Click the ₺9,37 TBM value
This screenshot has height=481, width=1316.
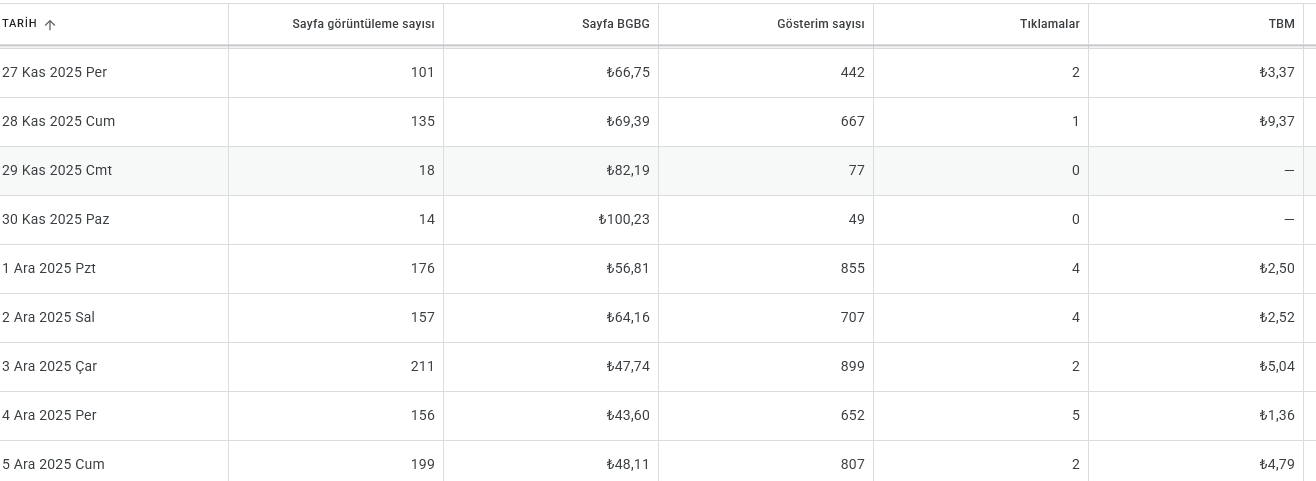point(1277,121)
